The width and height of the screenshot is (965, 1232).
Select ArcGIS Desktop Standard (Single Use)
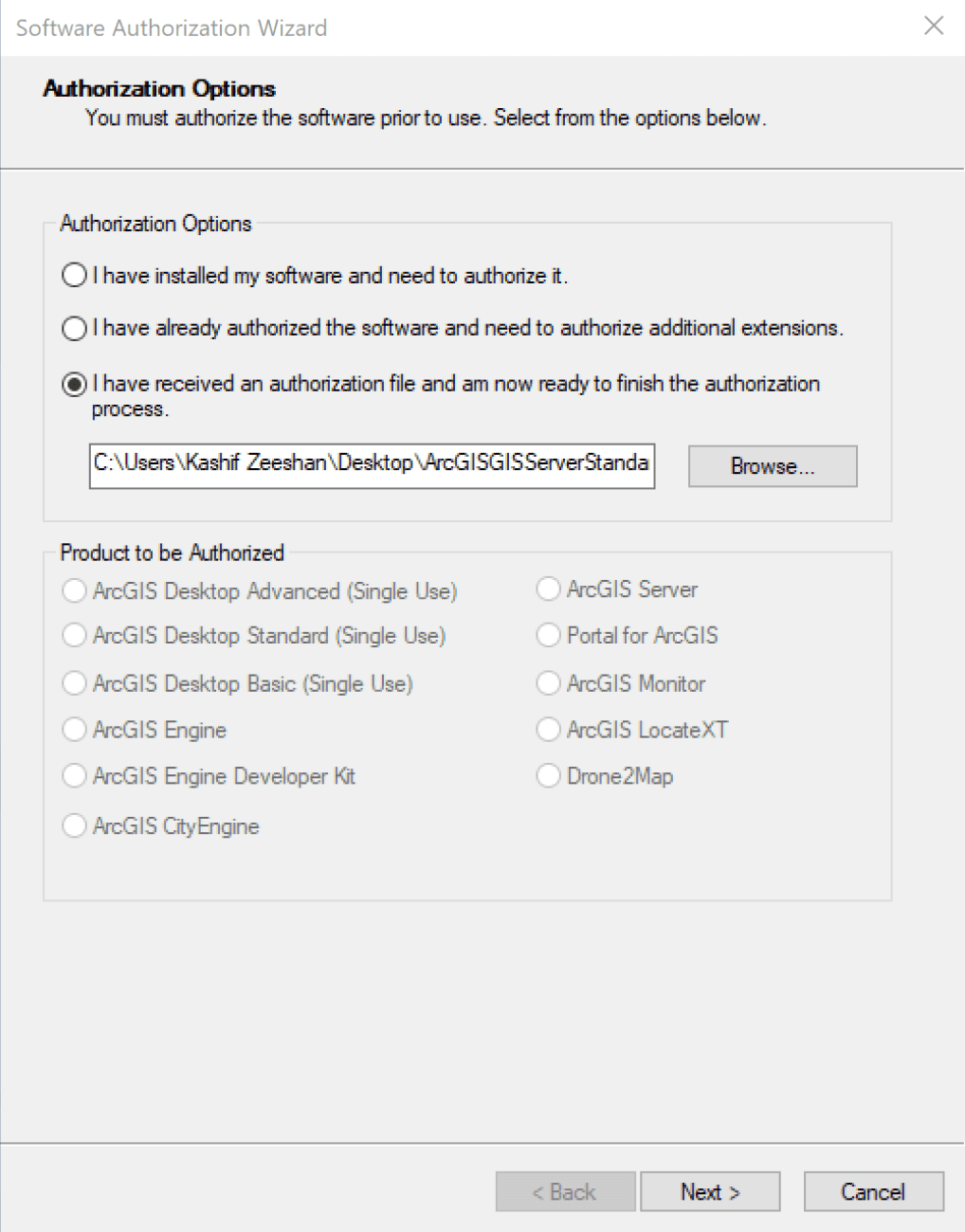(74, 635)
